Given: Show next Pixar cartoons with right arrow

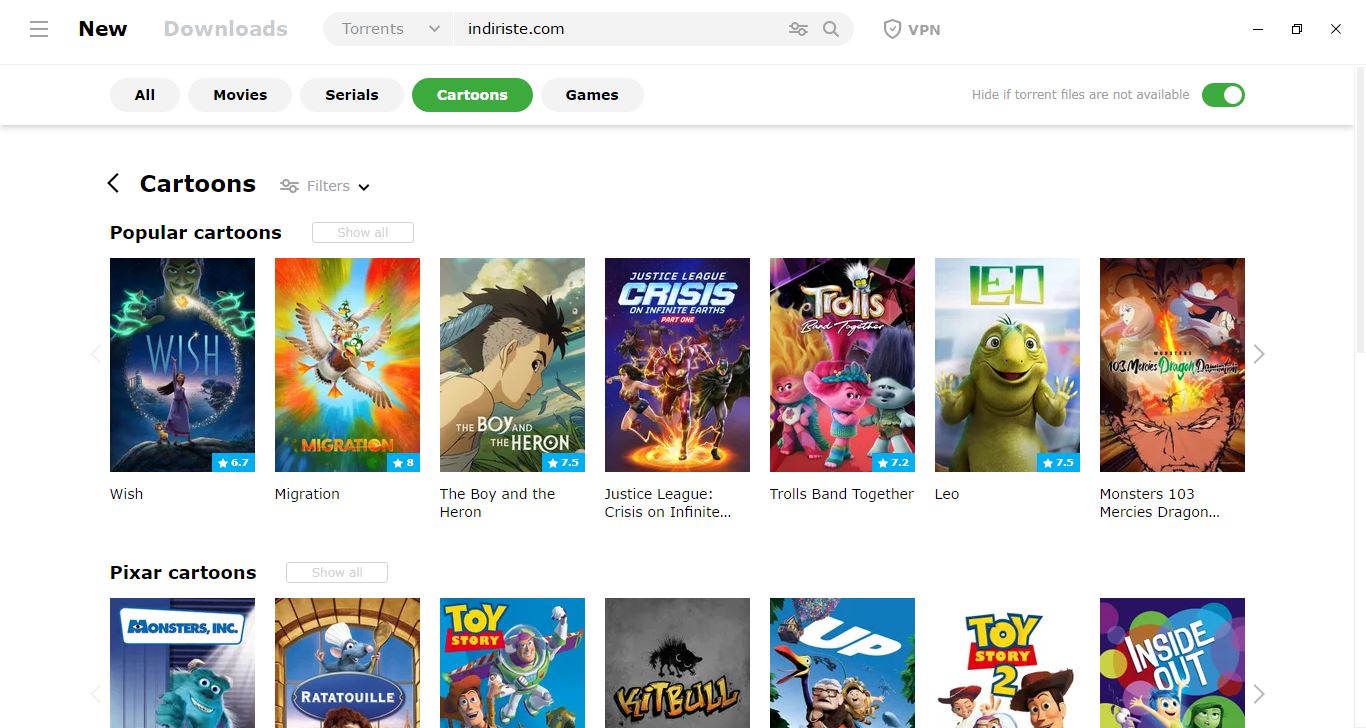Looking at the screenshot, I should coord(1259,694).
